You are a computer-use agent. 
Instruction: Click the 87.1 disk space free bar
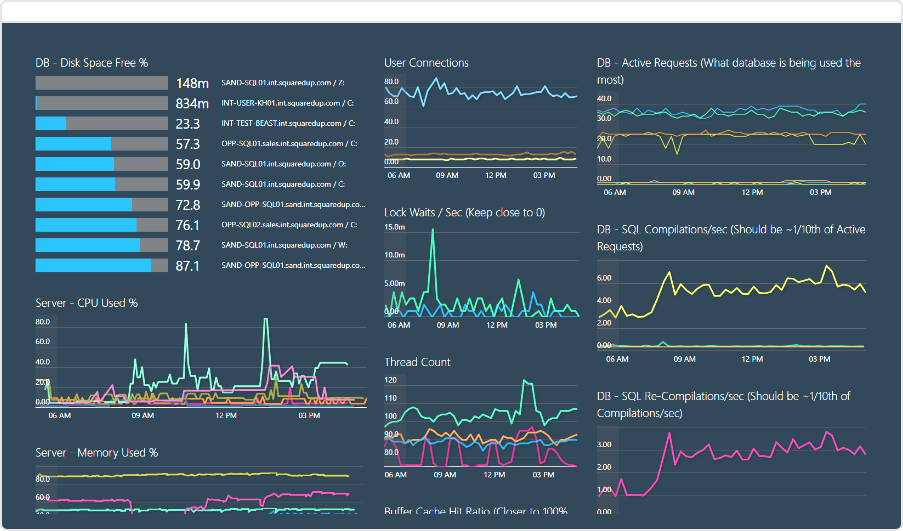tap(101, 266)
